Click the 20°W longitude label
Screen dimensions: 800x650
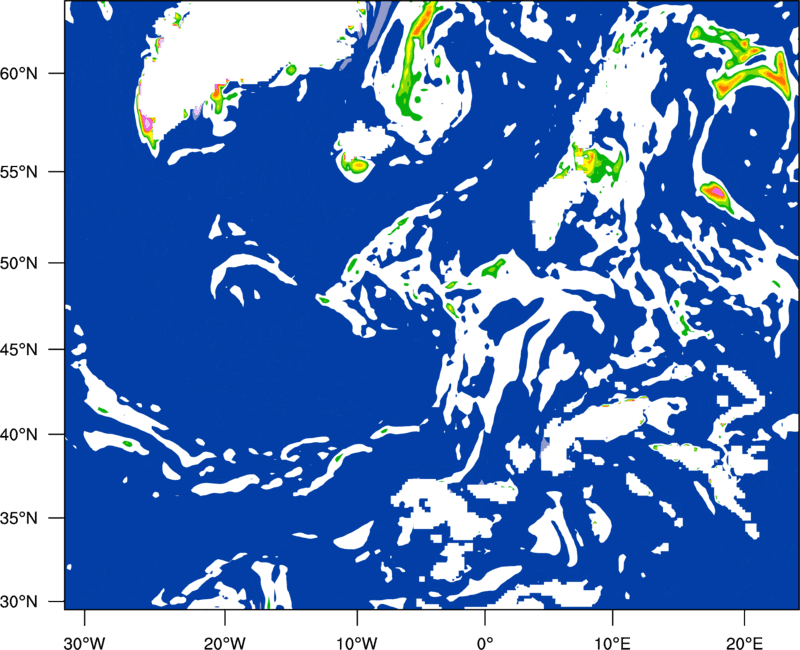pyautogui.click(x=225, y=643)
